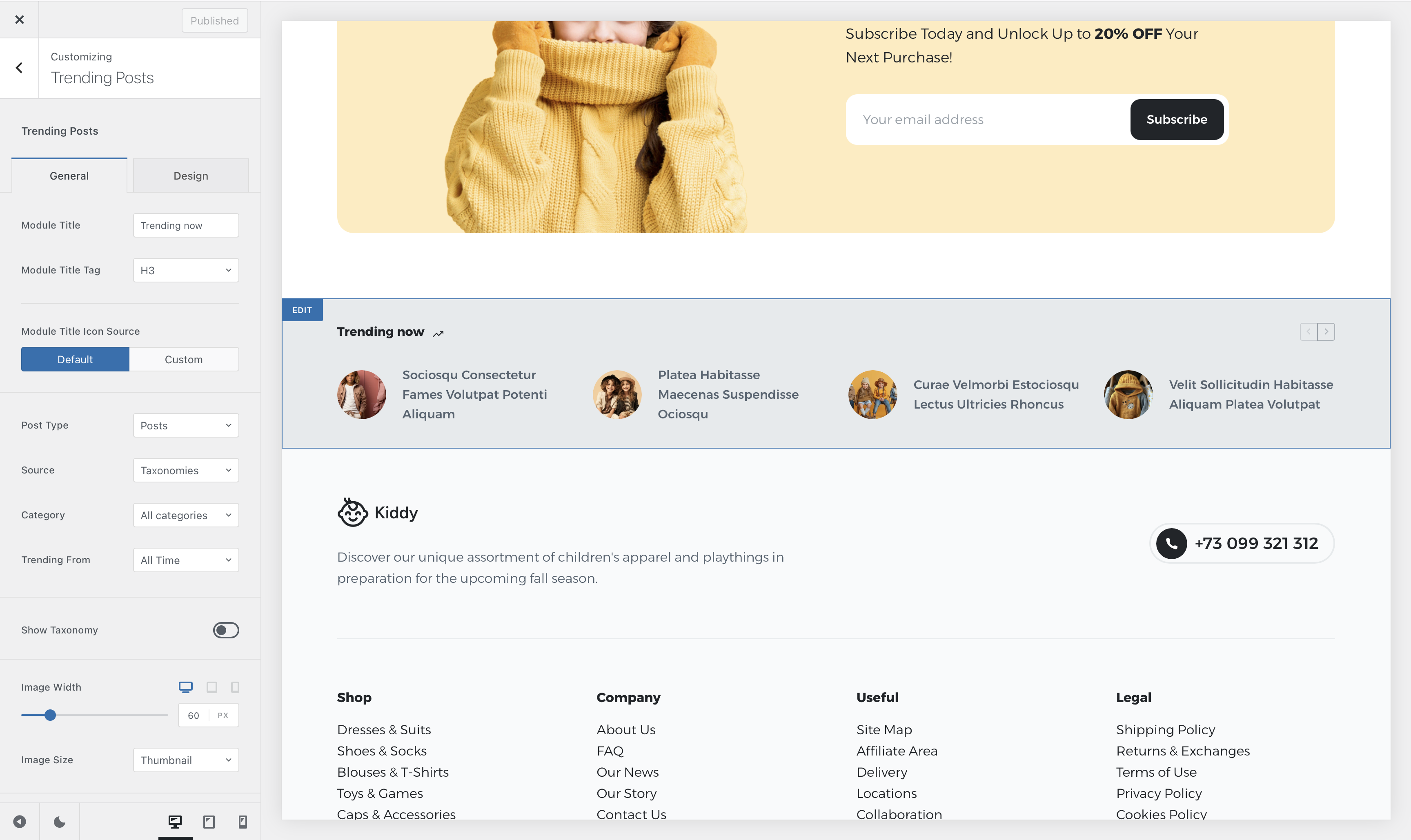Screen dimensions: 1411x840
Task: Go back from Trending Posts section
Action: (19, 68)
